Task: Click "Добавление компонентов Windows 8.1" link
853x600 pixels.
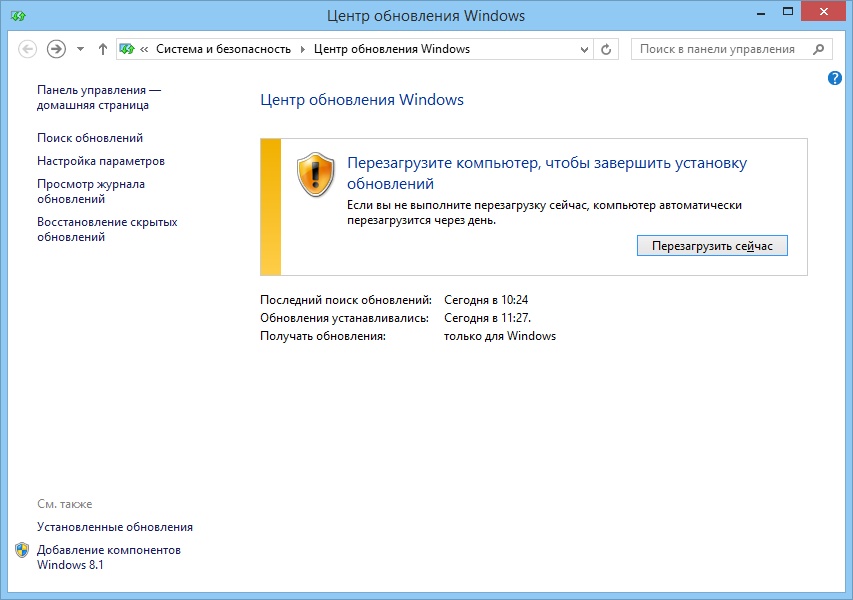Action: pos(109,557)
